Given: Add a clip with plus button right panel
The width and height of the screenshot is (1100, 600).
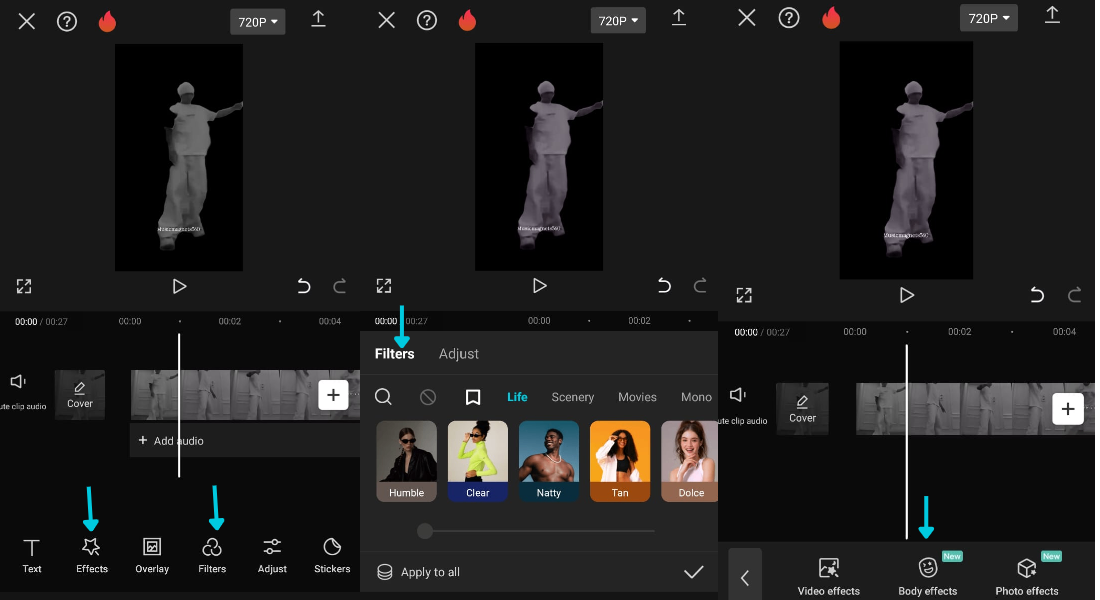Looking at the screenshot, I should point(1068,408).
